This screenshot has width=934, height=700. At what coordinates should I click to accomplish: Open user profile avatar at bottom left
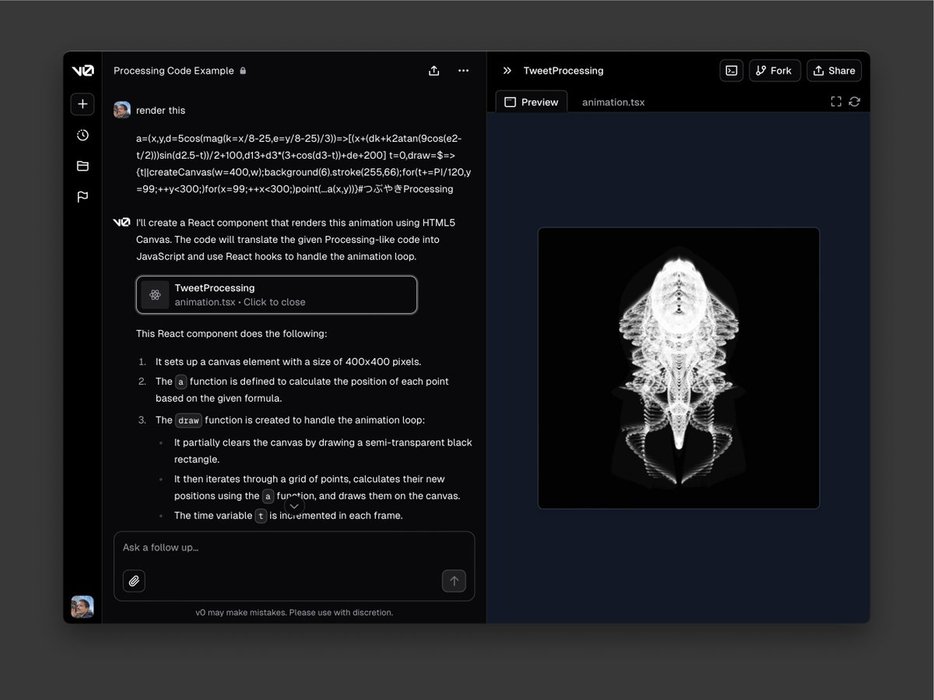click(x=82, y=606)
